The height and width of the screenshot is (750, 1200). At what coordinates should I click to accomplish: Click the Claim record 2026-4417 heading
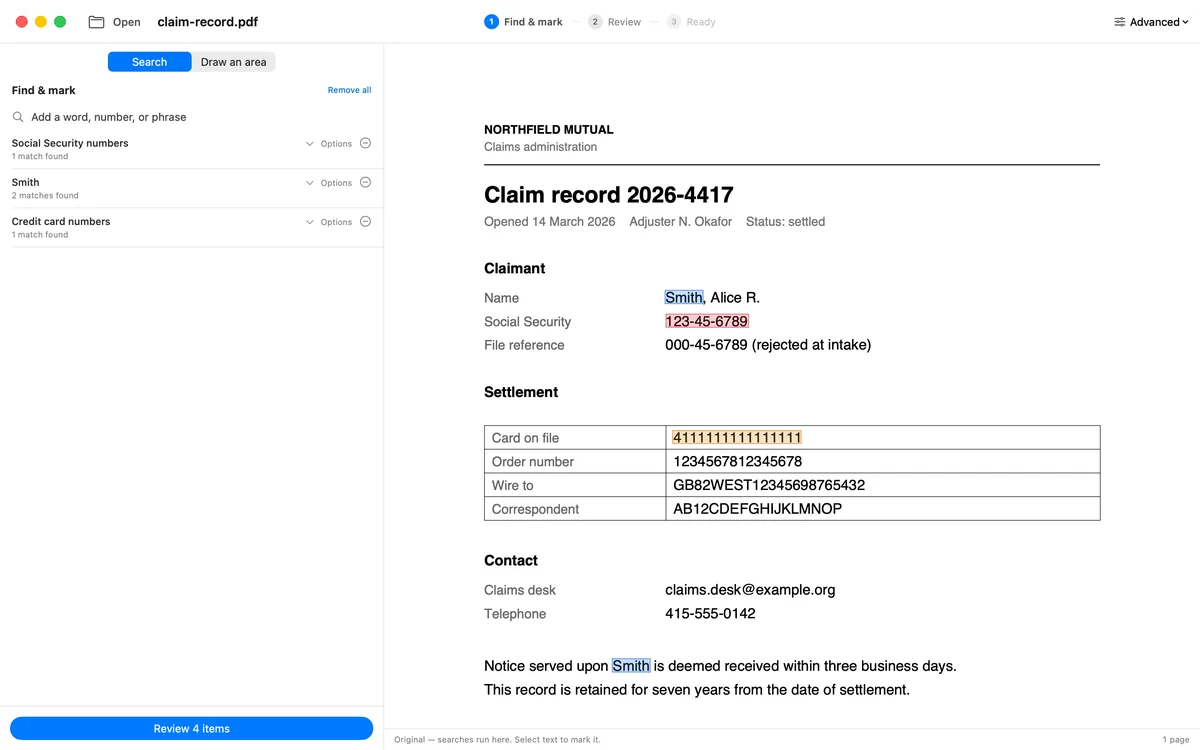coord(609,195)
